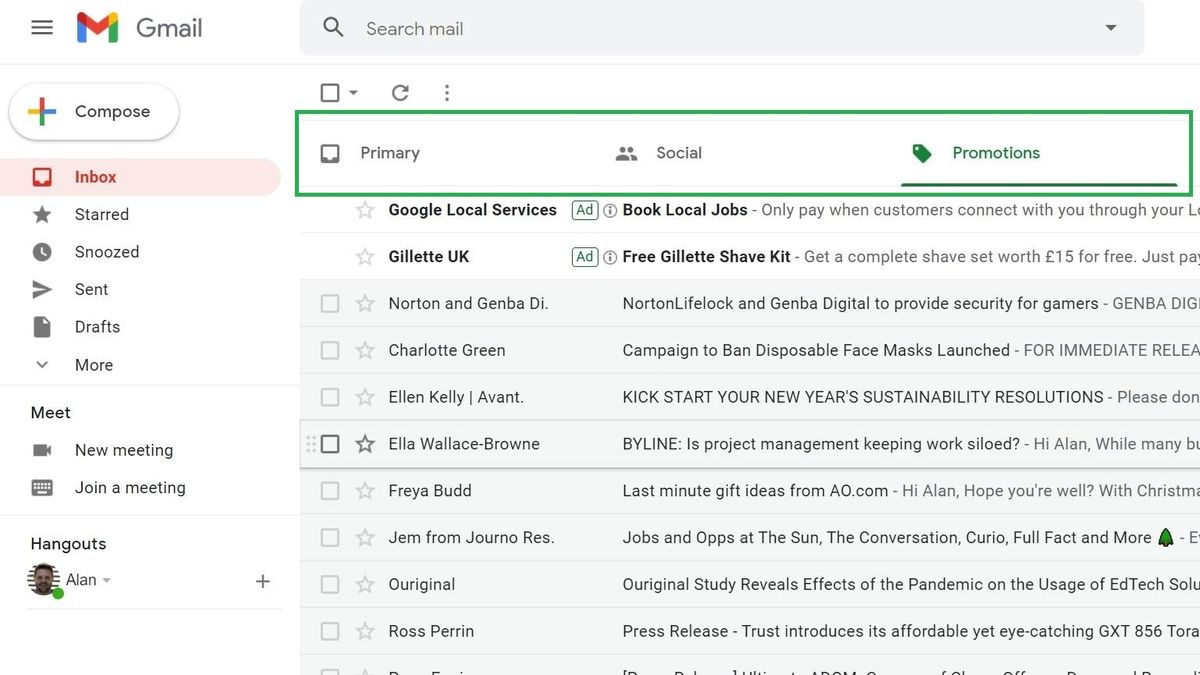Select the Norton and Genba Di. email checkbox

330,303
